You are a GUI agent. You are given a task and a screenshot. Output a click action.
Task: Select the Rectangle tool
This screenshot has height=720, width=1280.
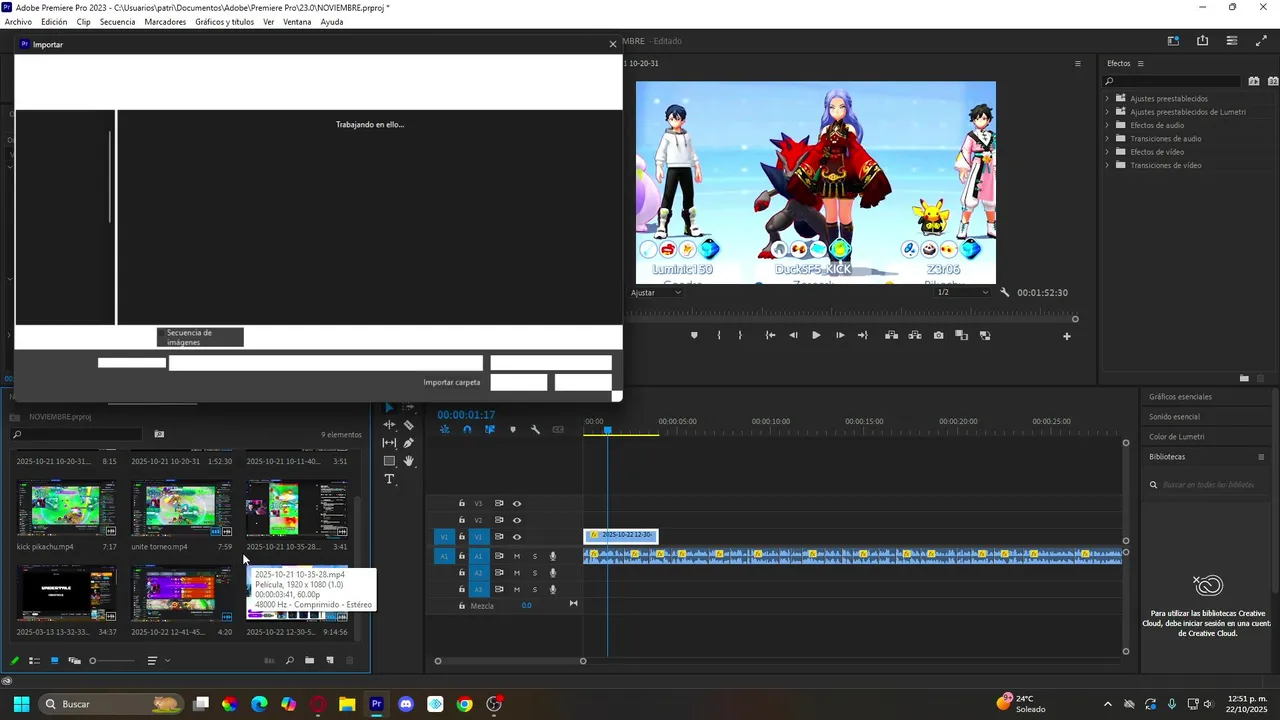pyautogui.click(x=389, y=461)
